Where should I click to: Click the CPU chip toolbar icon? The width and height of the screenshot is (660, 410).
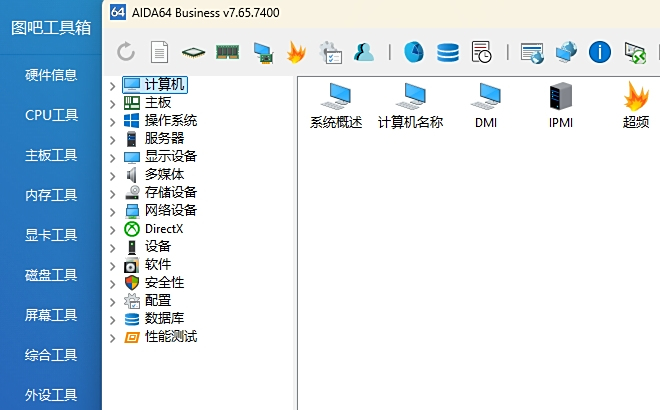tap(193, 53)
